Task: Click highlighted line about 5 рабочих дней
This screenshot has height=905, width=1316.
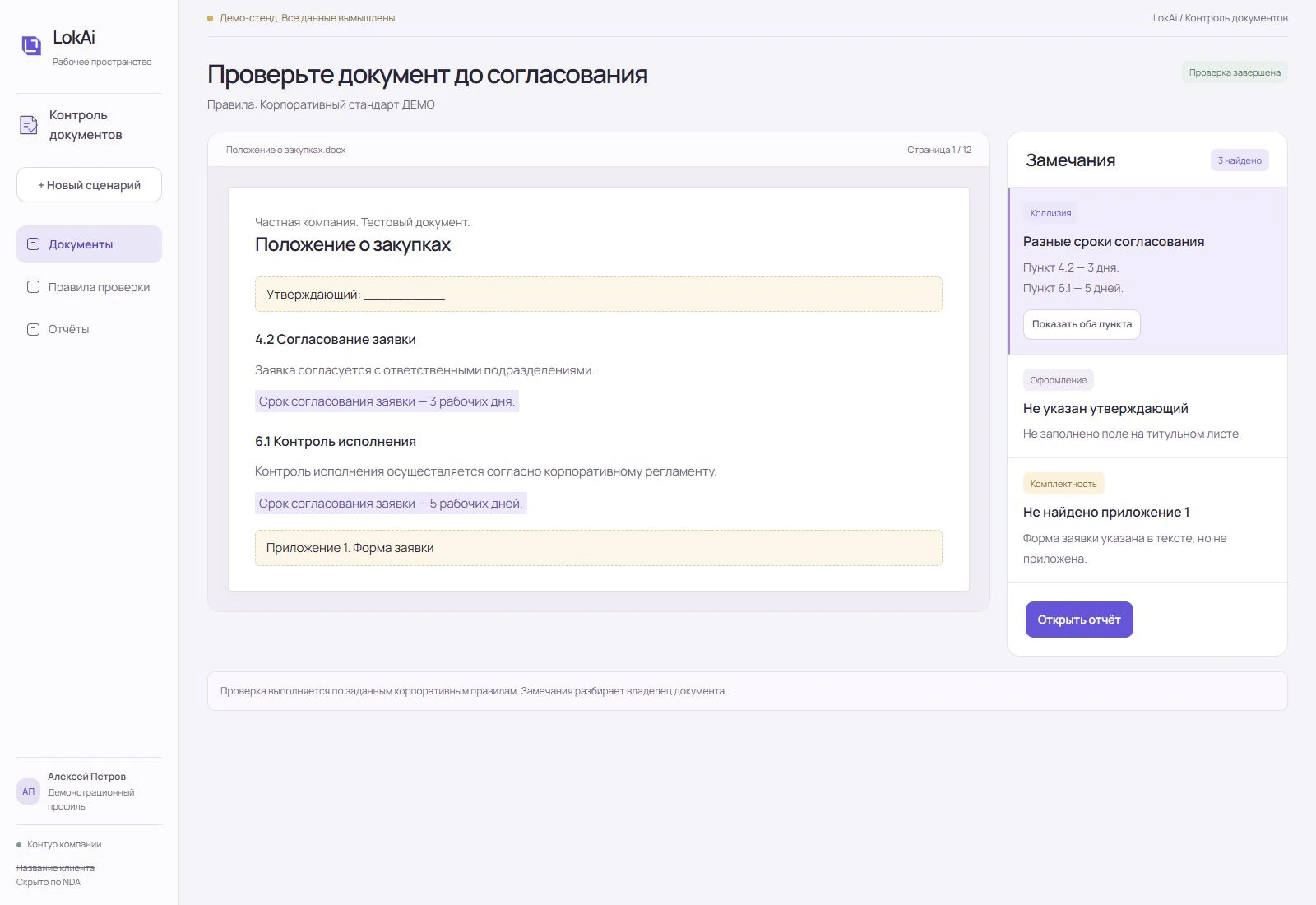Action: 391,504
